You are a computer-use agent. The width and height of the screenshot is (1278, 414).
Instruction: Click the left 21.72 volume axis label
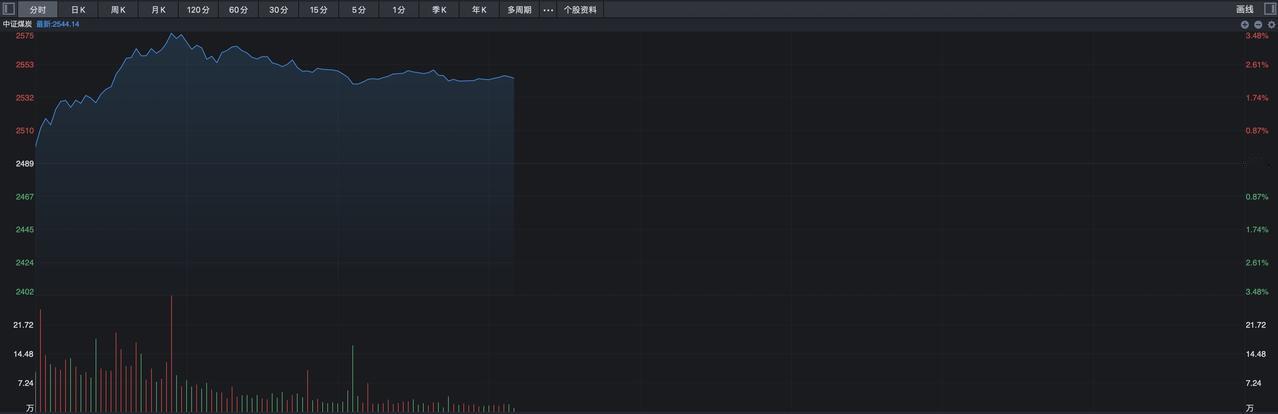click(24, 325)
